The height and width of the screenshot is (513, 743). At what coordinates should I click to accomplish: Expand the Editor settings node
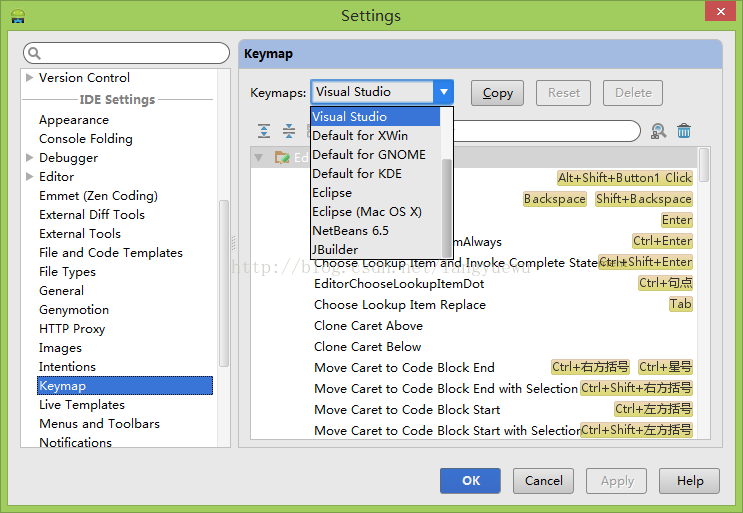click(x=29, y=177)
